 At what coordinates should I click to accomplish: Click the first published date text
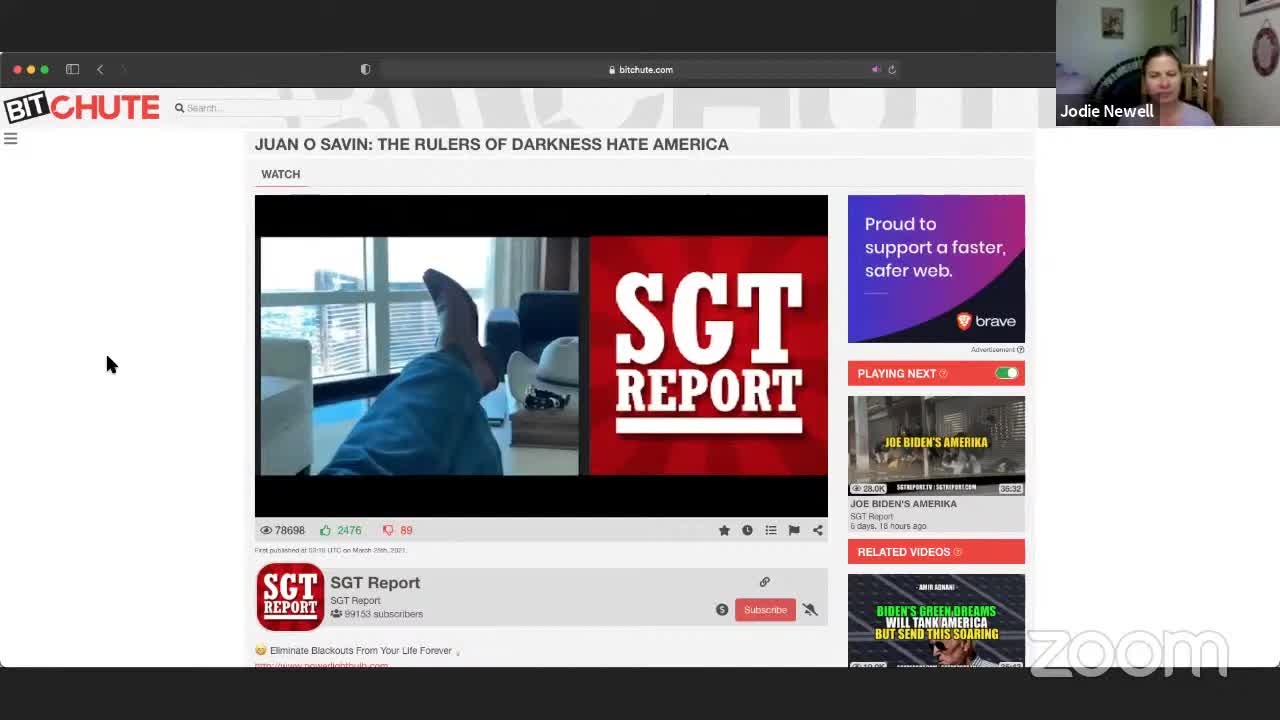click(x=330, y=550)
